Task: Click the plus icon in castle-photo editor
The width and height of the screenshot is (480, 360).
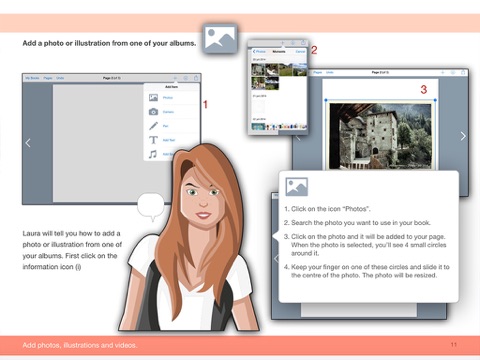Action: 443,72
